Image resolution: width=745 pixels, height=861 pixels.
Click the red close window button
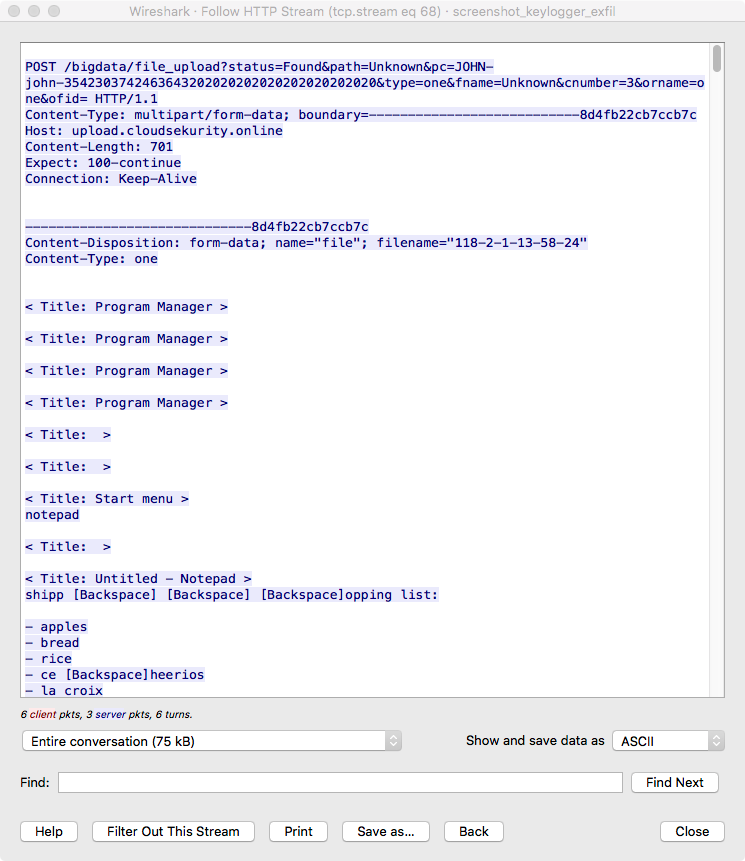tap(14, 11)
